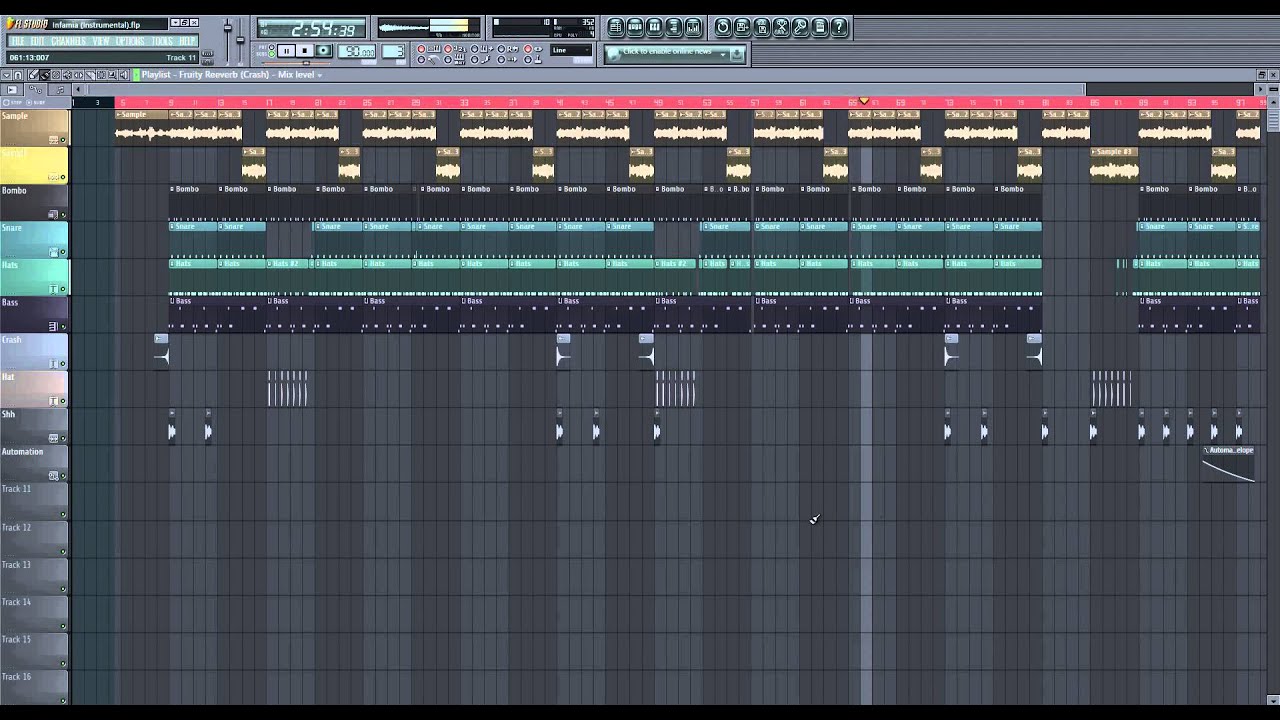Image resolution: width=1280 pixels, height=720 pixels.
Task: Open the mixer window
Action: 693,27
